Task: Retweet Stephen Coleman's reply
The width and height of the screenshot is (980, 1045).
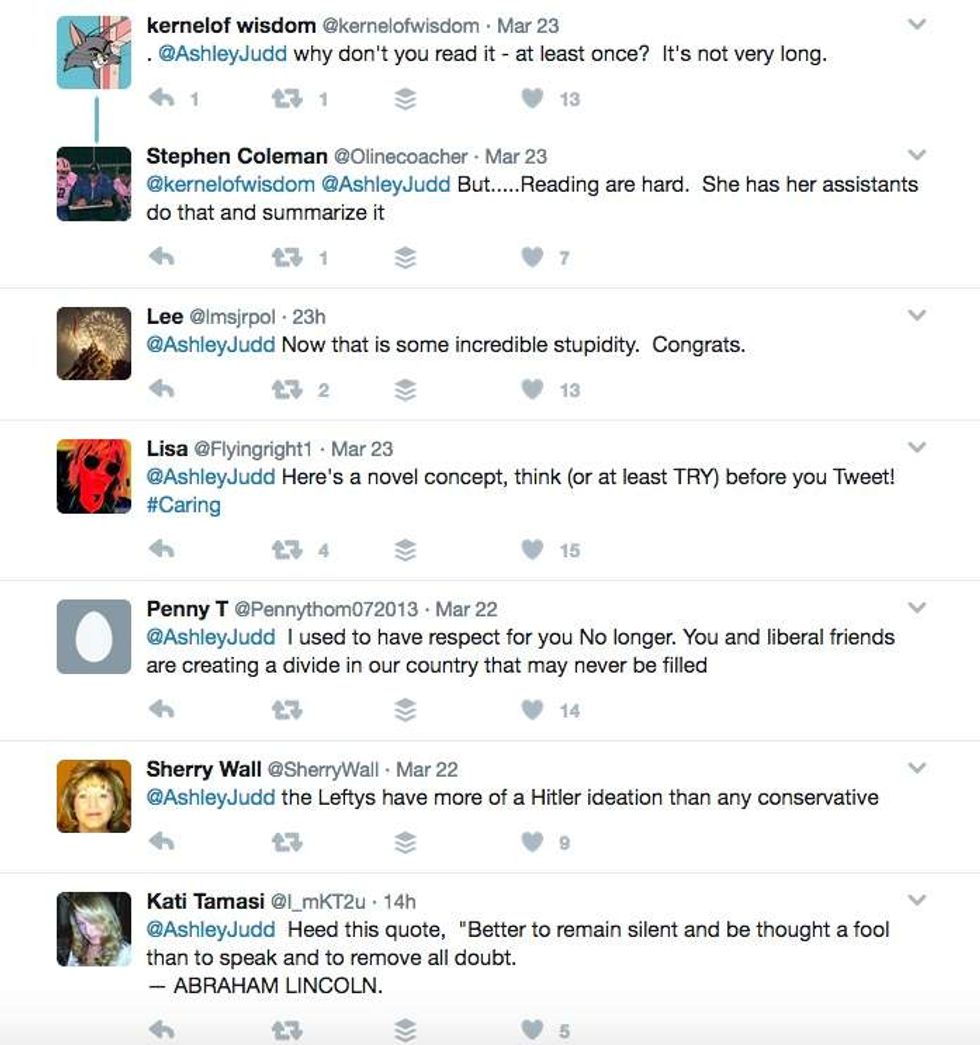Action: (x=289, y=258)
